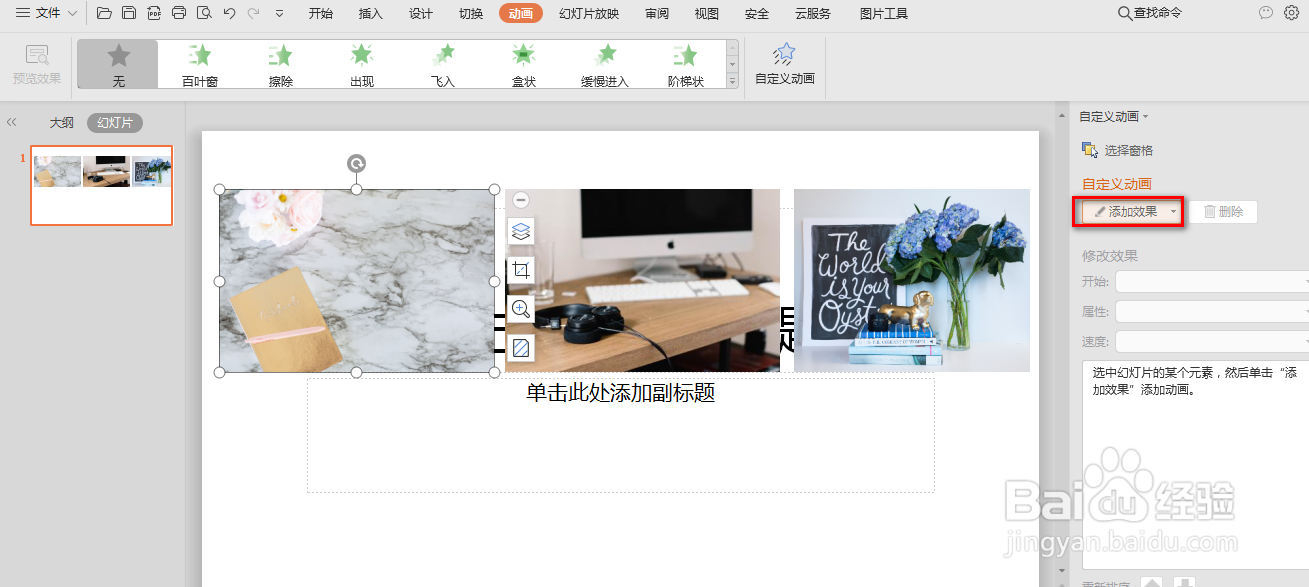
Task: Open the 审阅 ribbon tab
Action: pos(657,13)
